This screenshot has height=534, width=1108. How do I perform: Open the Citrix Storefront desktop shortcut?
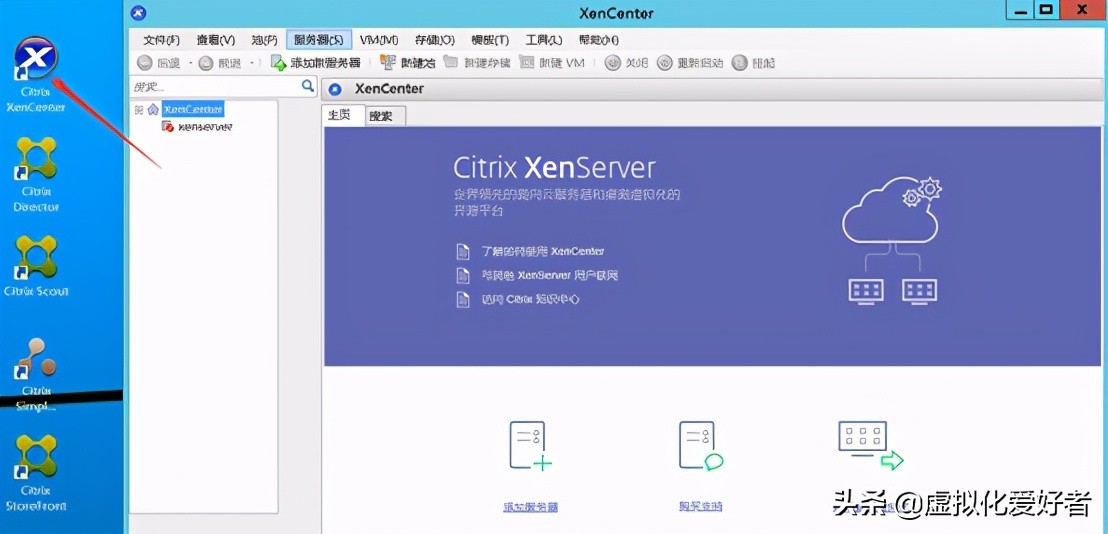tap(36, 473)
